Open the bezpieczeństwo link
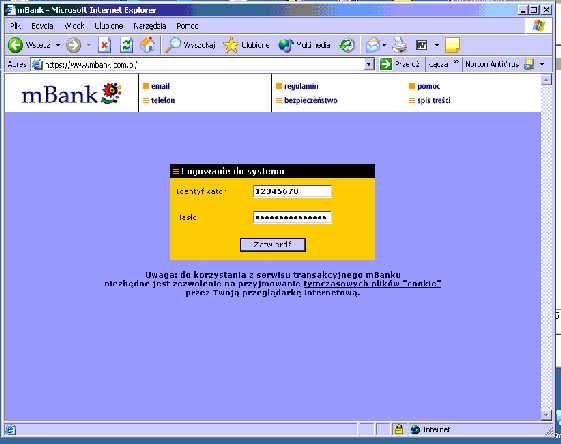 [311, 101]
